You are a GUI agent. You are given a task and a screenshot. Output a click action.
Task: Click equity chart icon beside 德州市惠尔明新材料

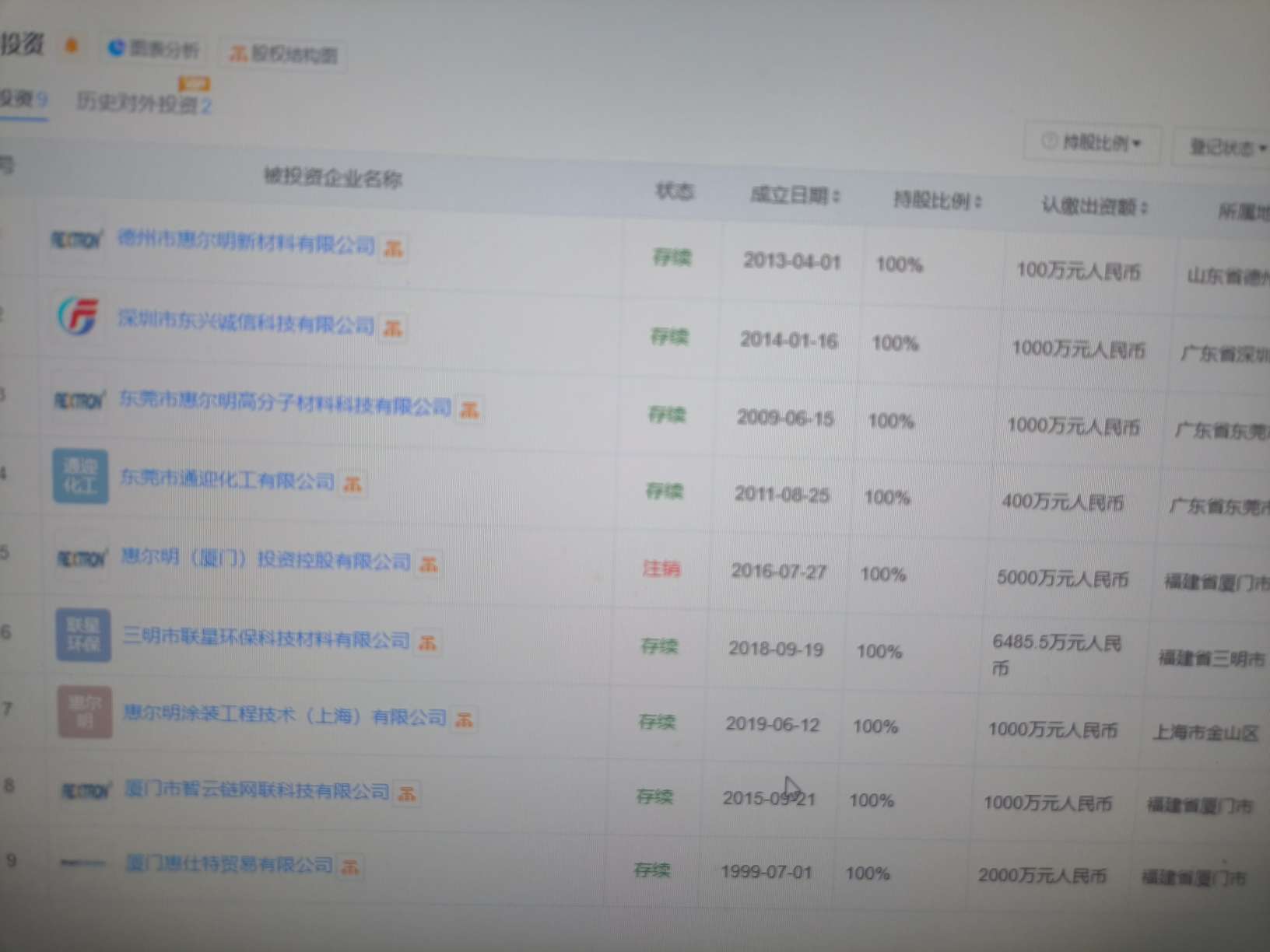[x=394, y=249]
